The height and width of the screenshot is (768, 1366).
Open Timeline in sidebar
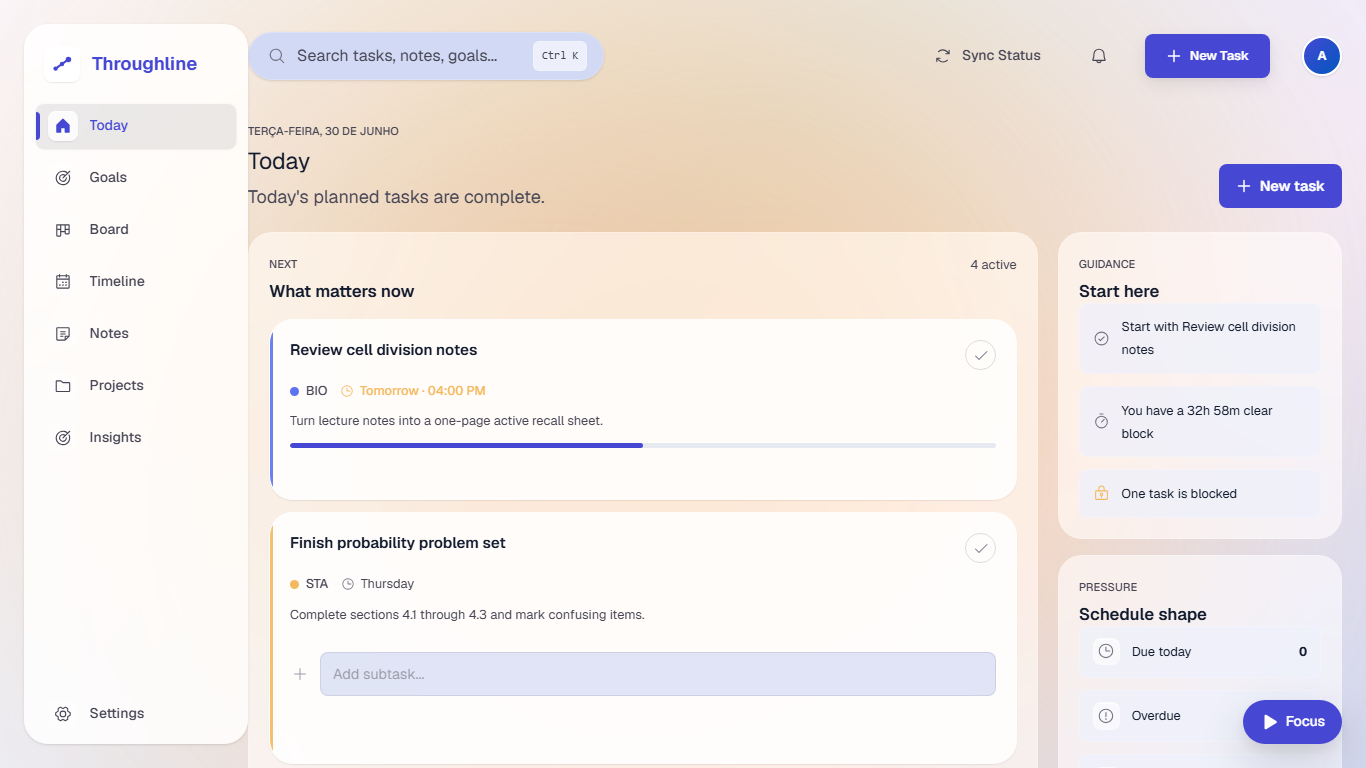(136, 282)
